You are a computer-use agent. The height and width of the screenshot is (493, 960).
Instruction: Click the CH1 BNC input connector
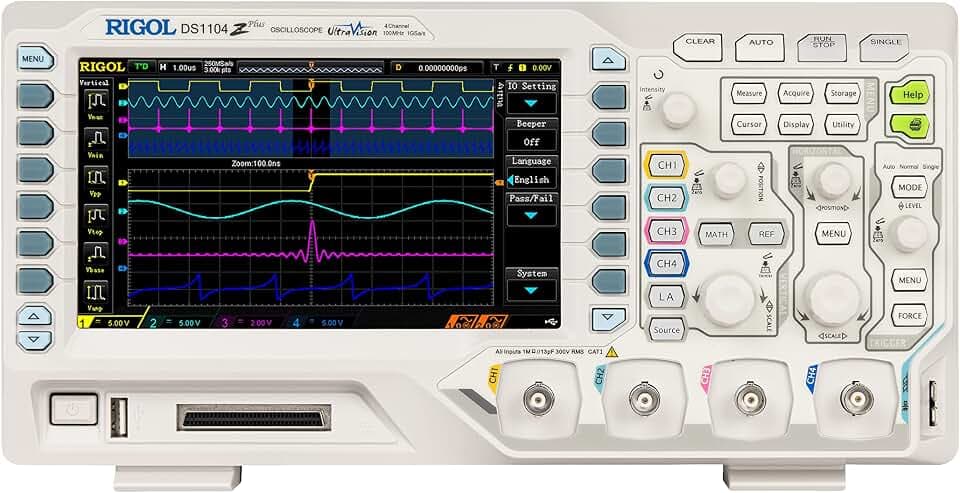[539, 402]
